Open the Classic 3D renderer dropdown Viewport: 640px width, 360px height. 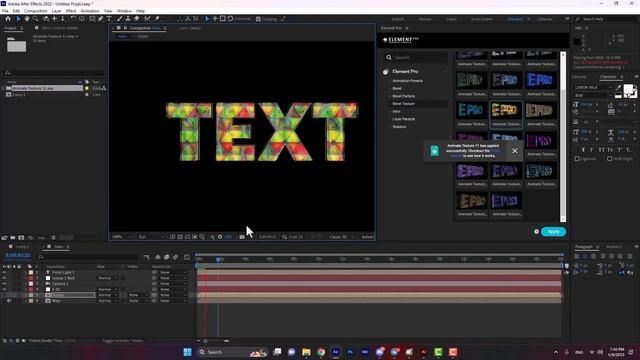341,237
